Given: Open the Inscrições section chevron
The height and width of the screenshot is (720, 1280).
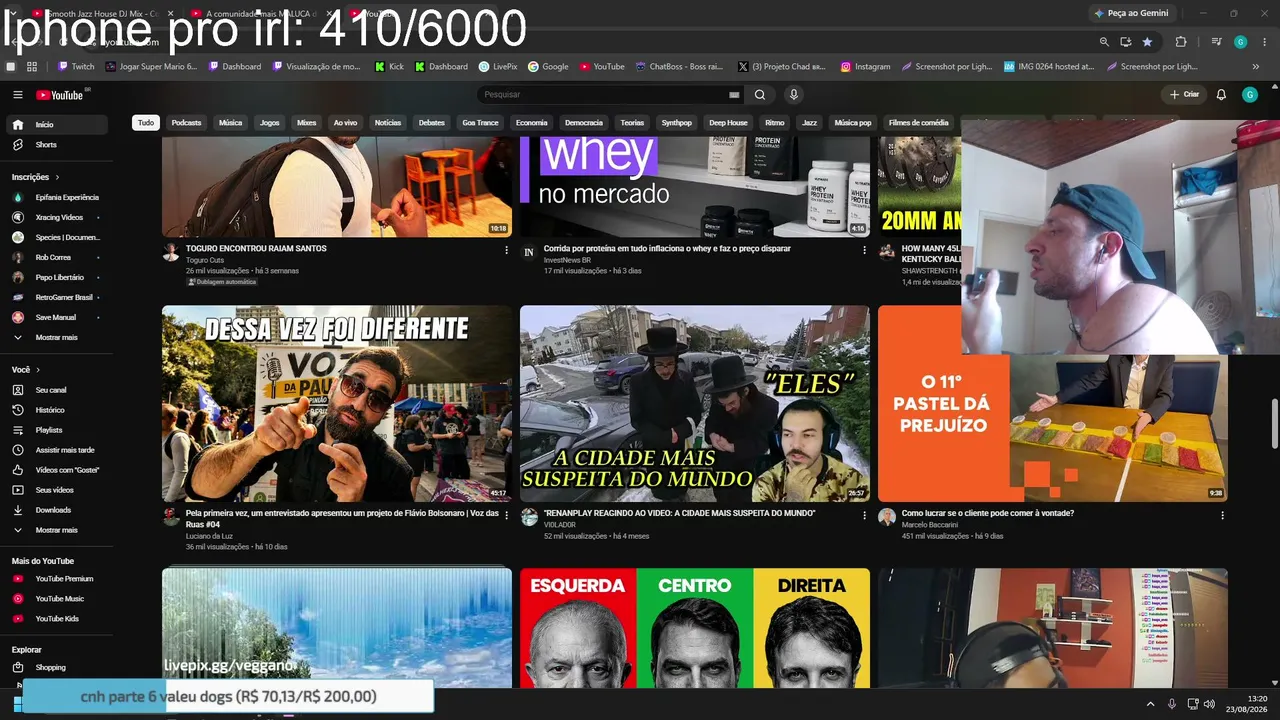Looking at the screenshot, I should pos(57,177).
